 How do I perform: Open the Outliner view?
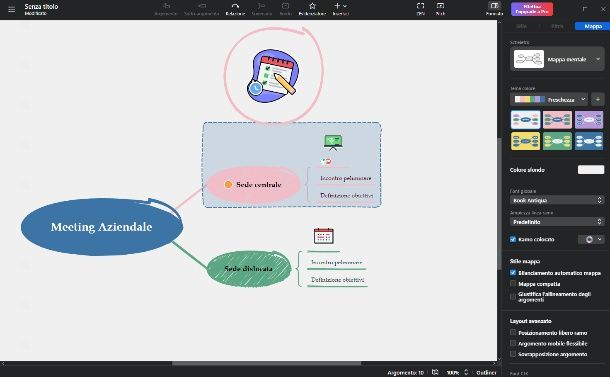(x=486, y=373)
